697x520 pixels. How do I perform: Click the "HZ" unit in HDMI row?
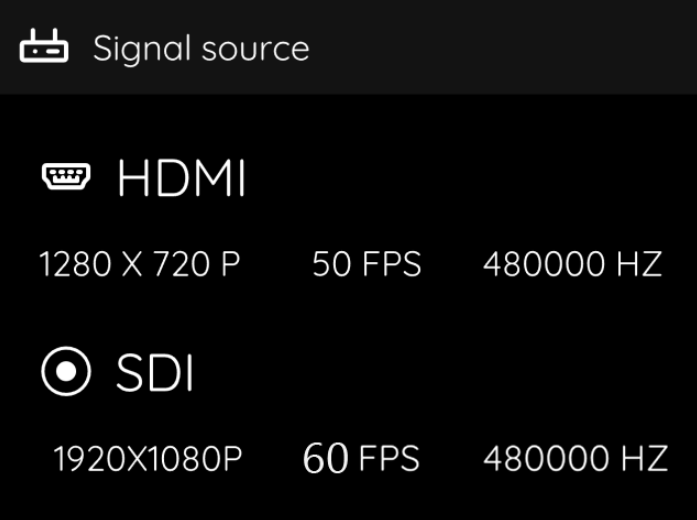tap(640, 265)
